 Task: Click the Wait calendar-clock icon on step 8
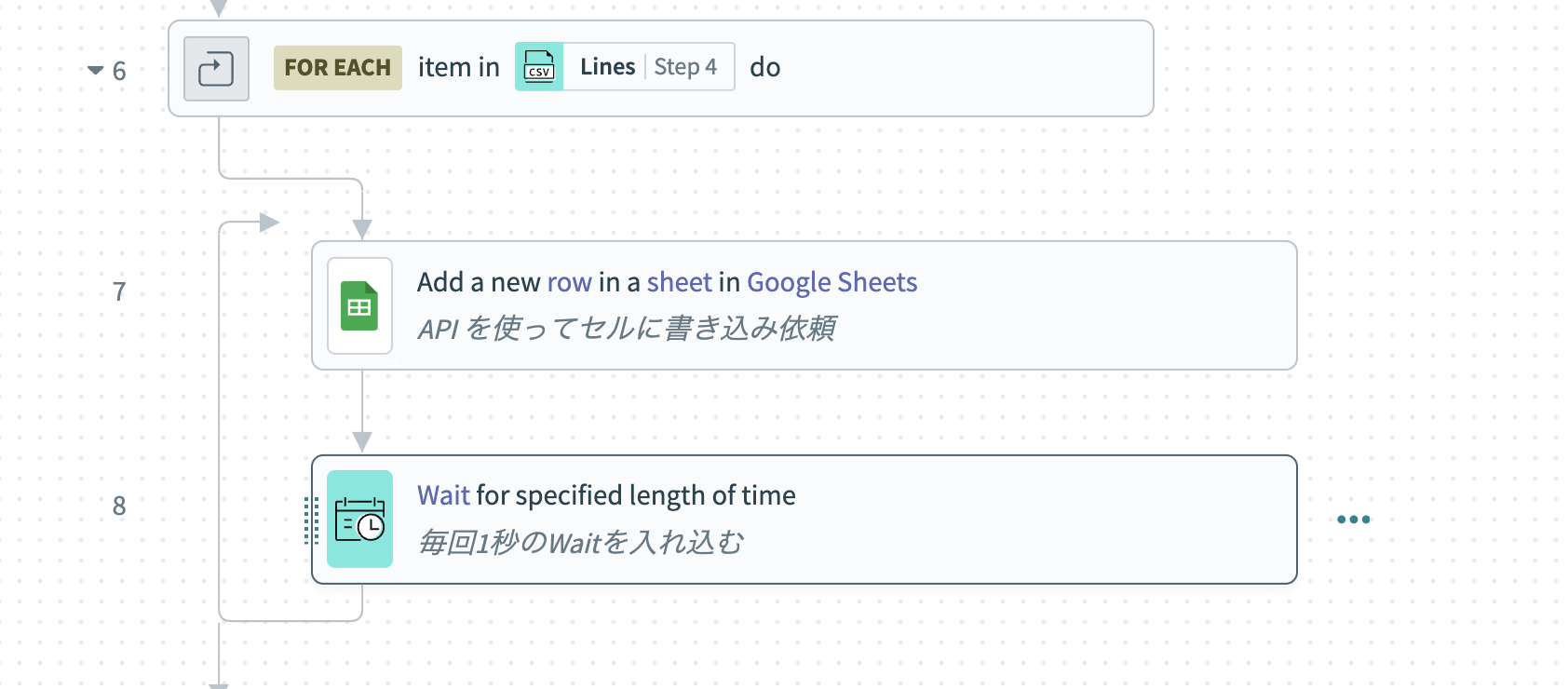coord(359,520)
